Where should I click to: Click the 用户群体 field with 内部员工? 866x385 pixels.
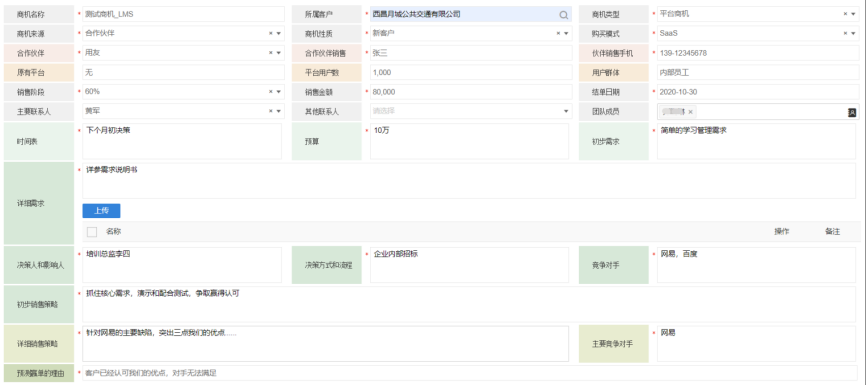click(x=758, y=72)
